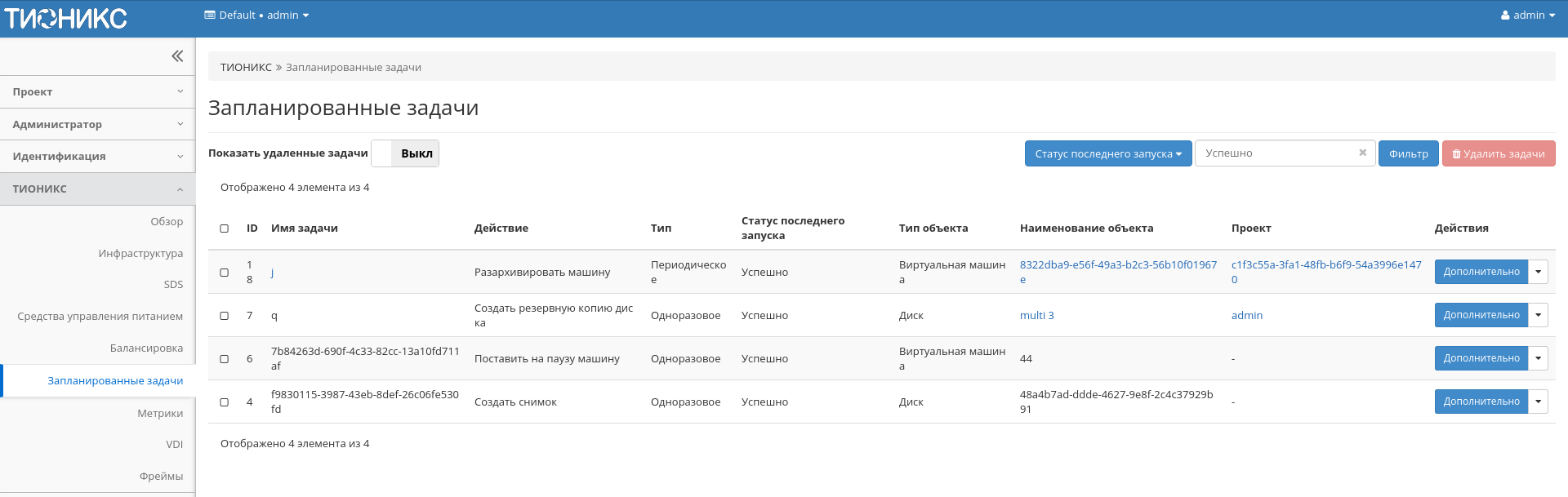Expand action dropdown arrow for task j
Image resolution: width=1568 pixels, height=497 pixels.
[x=1538, y=272]
